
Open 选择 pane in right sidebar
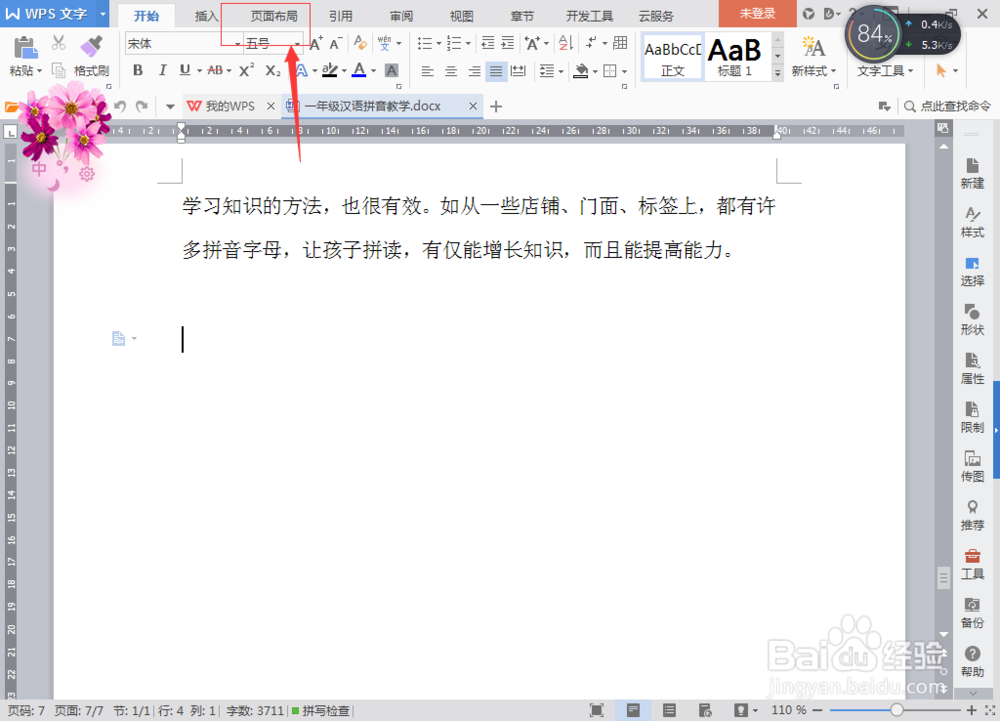tap(972, 272)
